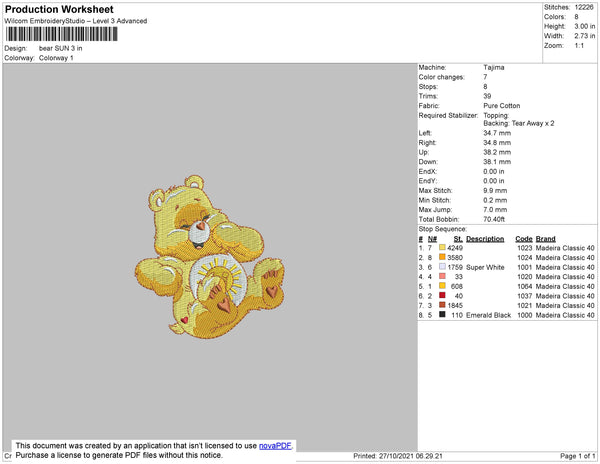Screen dimensions: 600x464
Task: Select the Left value '34.7 mm'
Action: pyautogui.click(x=497, y=133)
